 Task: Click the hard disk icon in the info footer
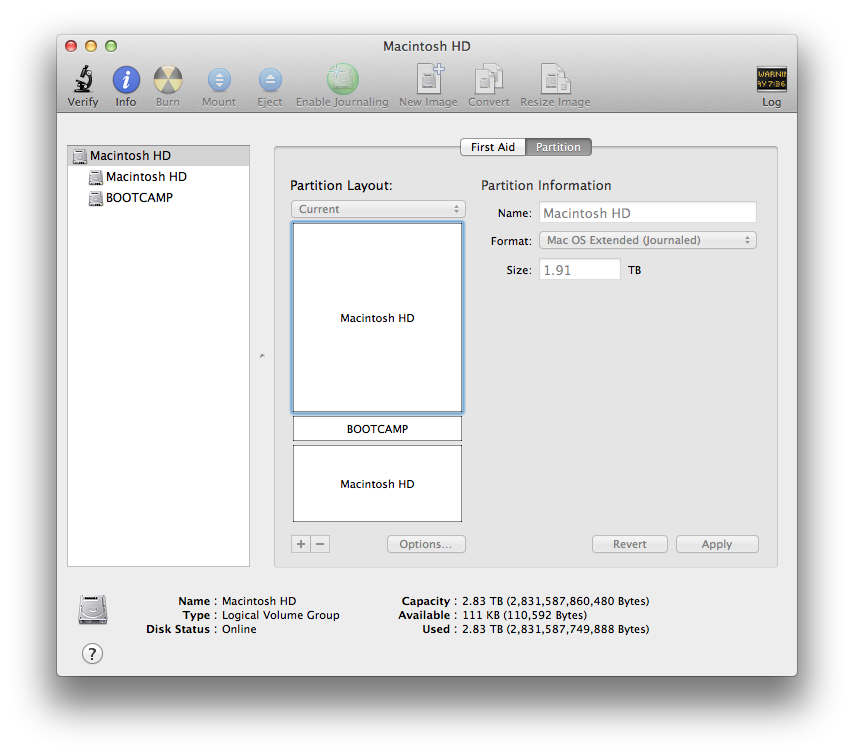pyautogui.click(x=93, y=610)
